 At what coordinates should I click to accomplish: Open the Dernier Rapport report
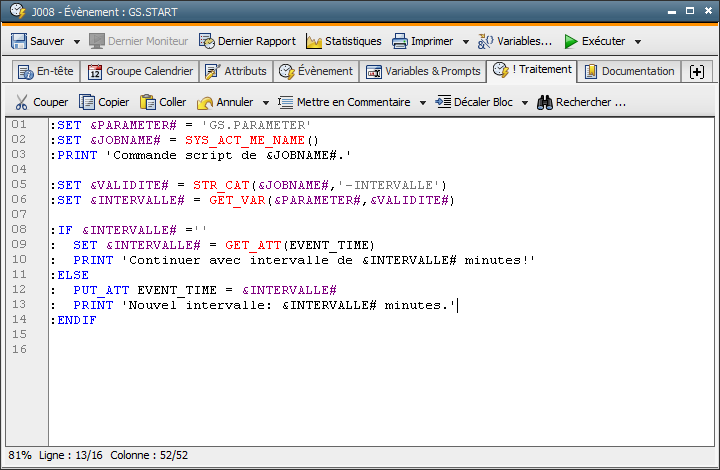[x=247, y=42]
